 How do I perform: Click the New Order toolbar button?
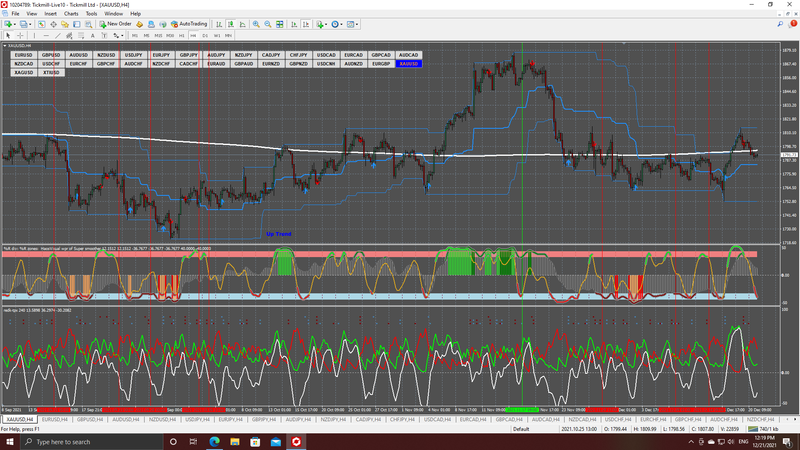pyautogui.click(x=115, y=23)
